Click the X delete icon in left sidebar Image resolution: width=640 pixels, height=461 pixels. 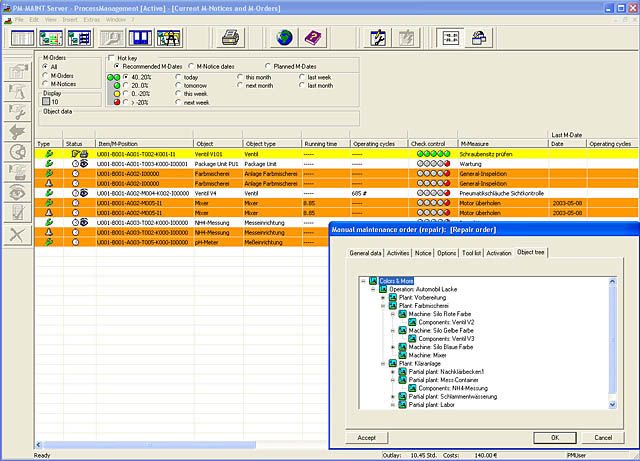point(17,233)
